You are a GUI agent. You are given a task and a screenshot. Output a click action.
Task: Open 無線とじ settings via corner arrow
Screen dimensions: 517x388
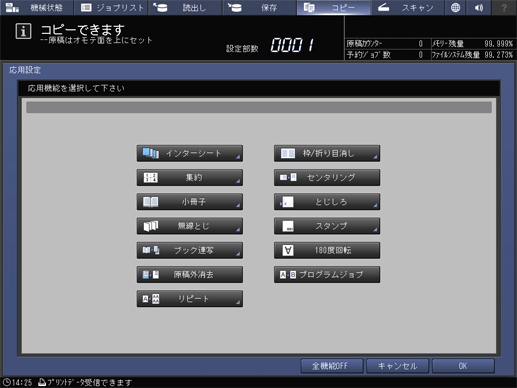pos(238,229)
